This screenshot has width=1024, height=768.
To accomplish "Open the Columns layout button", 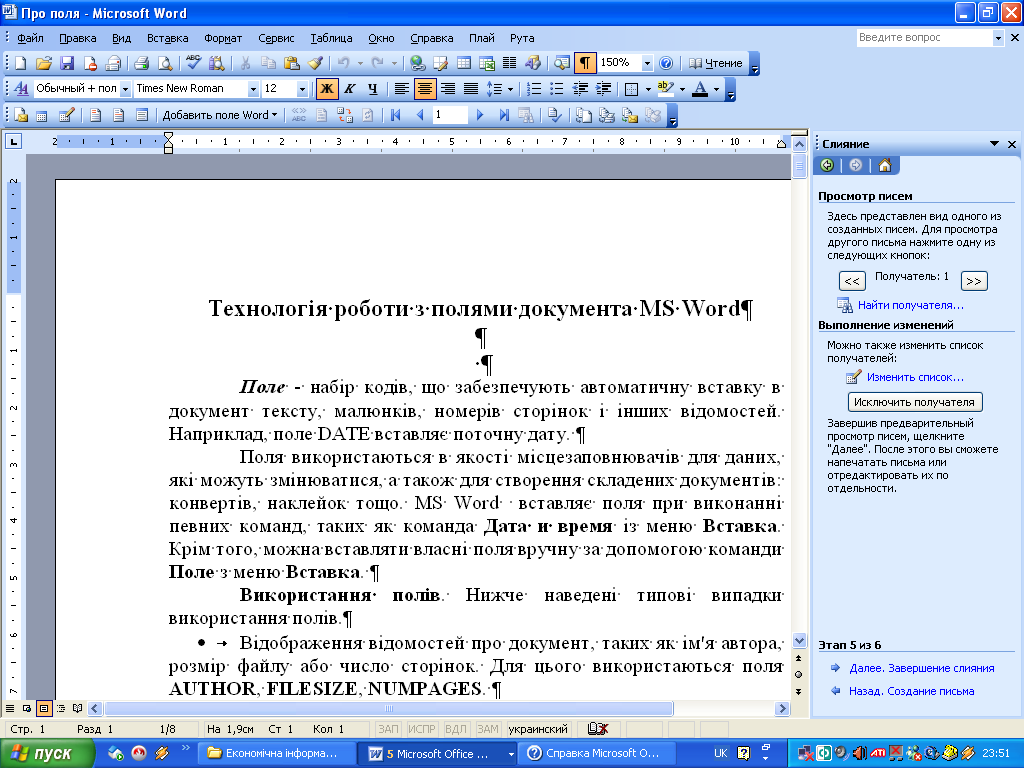I will click(x=509, y=63).
